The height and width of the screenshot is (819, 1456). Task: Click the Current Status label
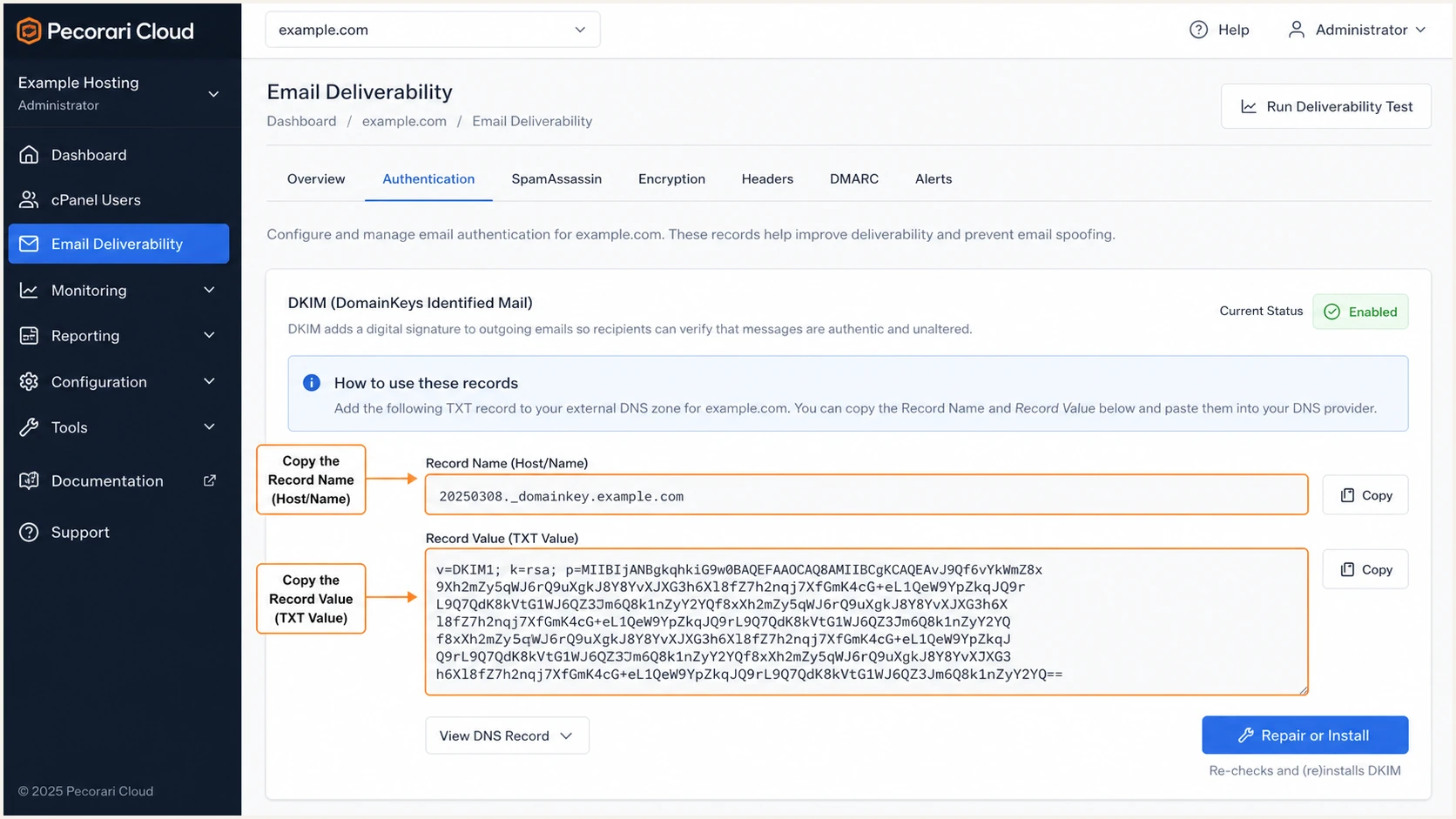coord(1261,311)
